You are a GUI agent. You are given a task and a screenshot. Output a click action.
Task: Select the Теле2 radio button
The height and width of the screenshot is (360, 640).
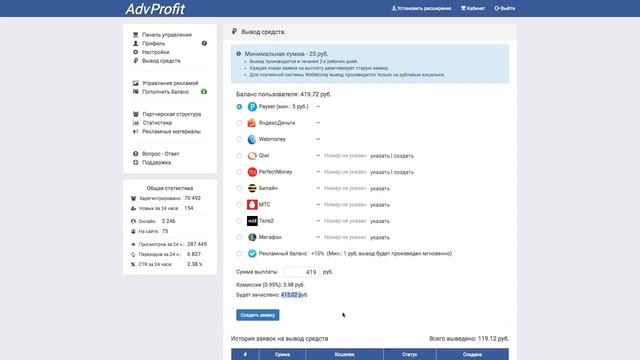coord(239,221)
